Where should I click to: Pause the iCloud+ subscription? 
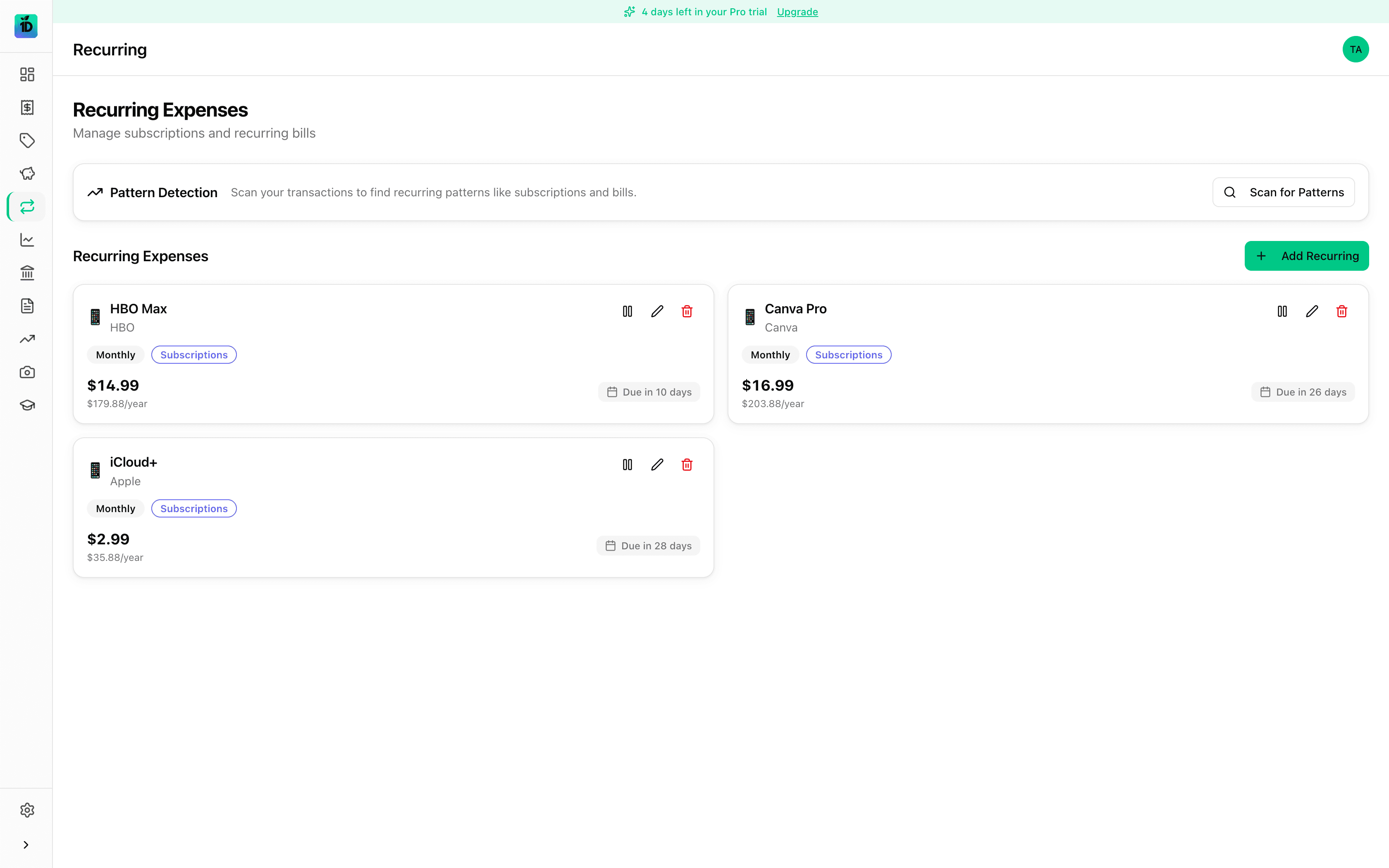[627, 464]
